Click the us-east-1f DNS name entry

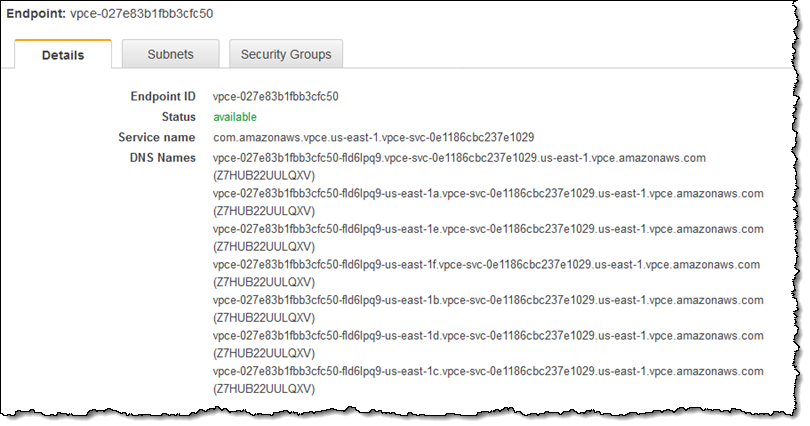click(486, 265)
